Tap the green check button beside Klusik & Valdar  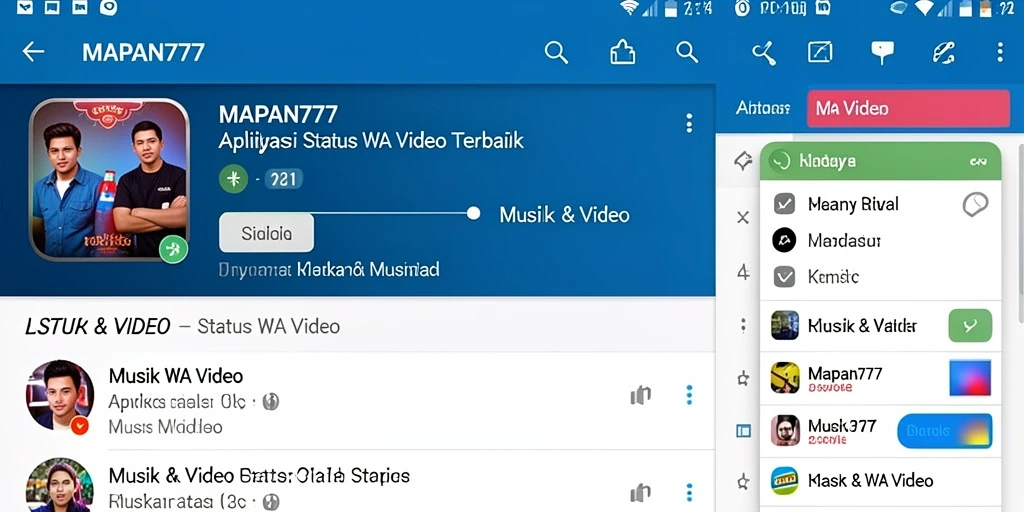pyautogui.click(x=970, y=326)
